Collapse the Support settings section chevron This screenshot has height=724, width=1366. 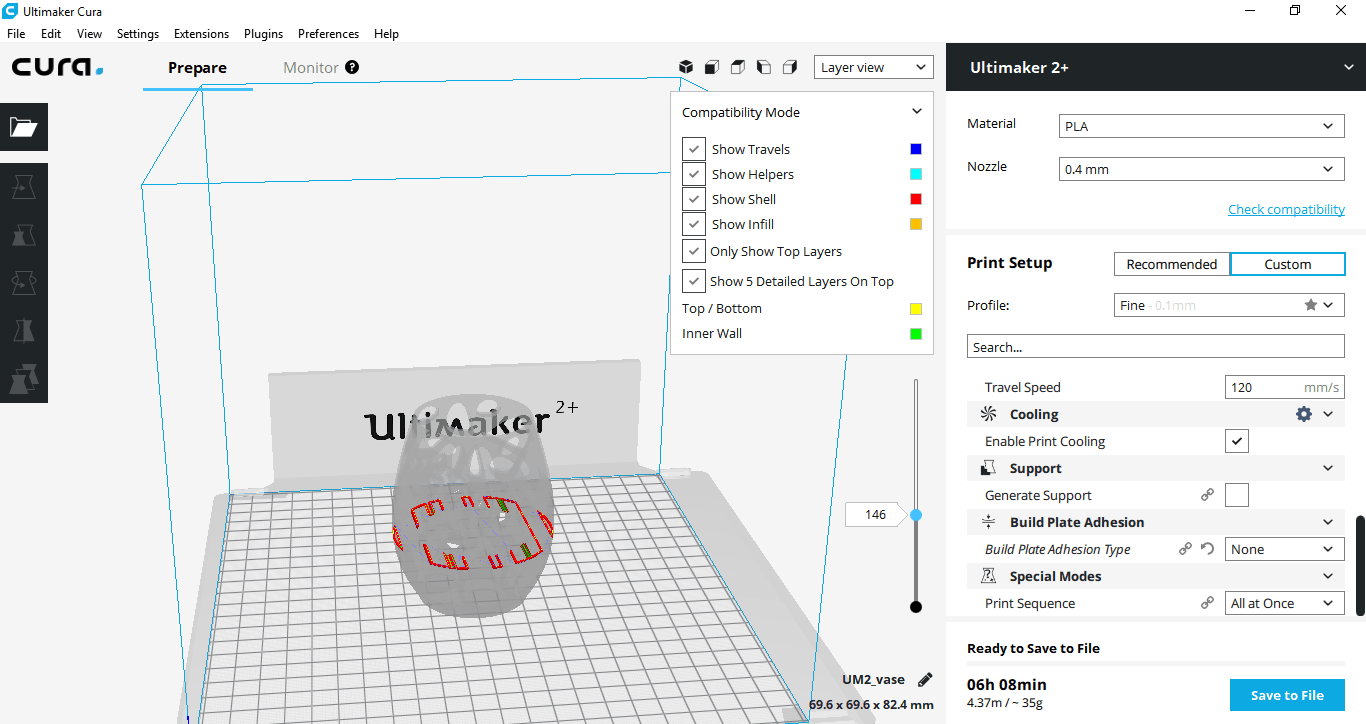pyautogui.click(x=1328, y=468)
